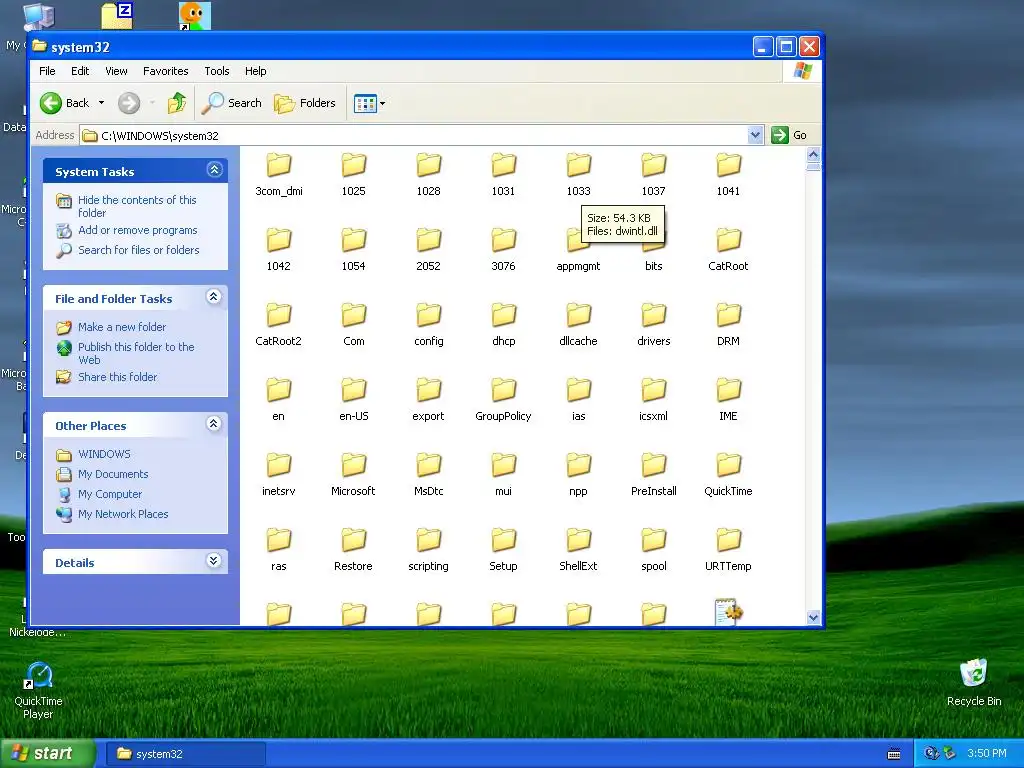Click the Back arrow button
The height and width of the screenshot is (768, 1024).
tap(64, 103)
